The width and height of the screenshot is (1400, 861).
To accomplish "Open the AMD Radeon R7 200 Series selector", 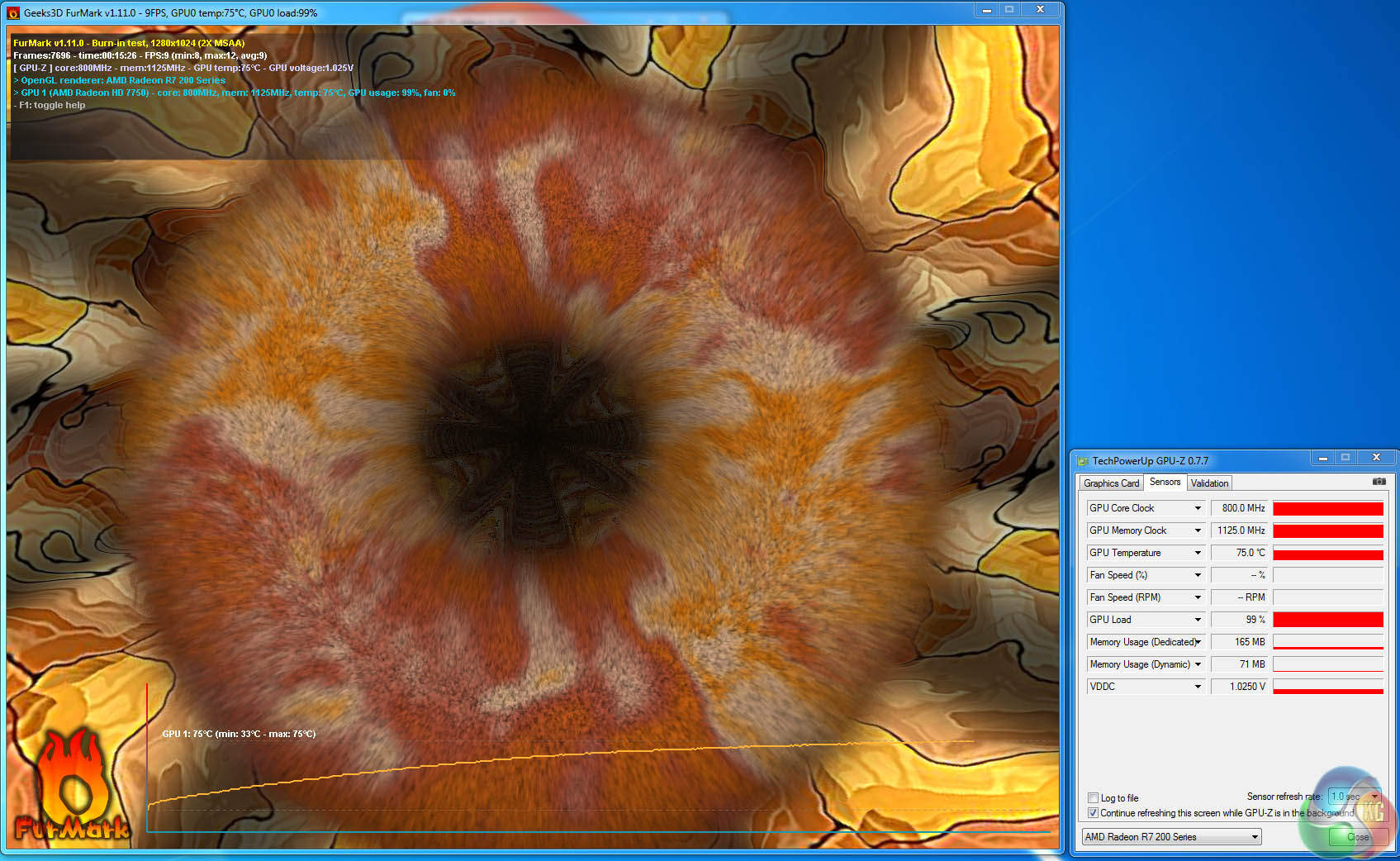I will 1171,837.
